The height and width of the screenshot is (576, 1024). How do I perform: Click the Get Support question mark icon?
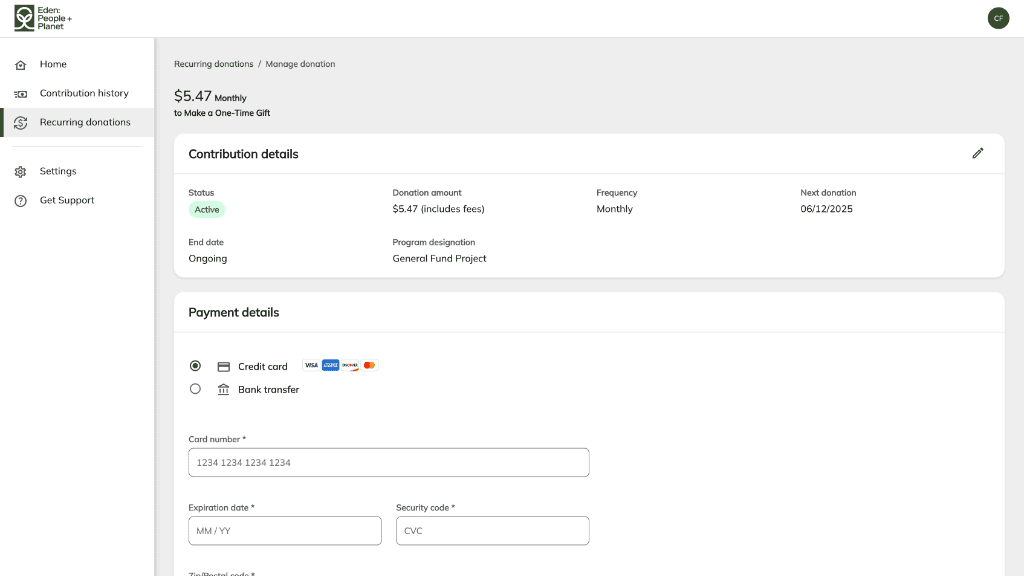click(x=20, y=201)
